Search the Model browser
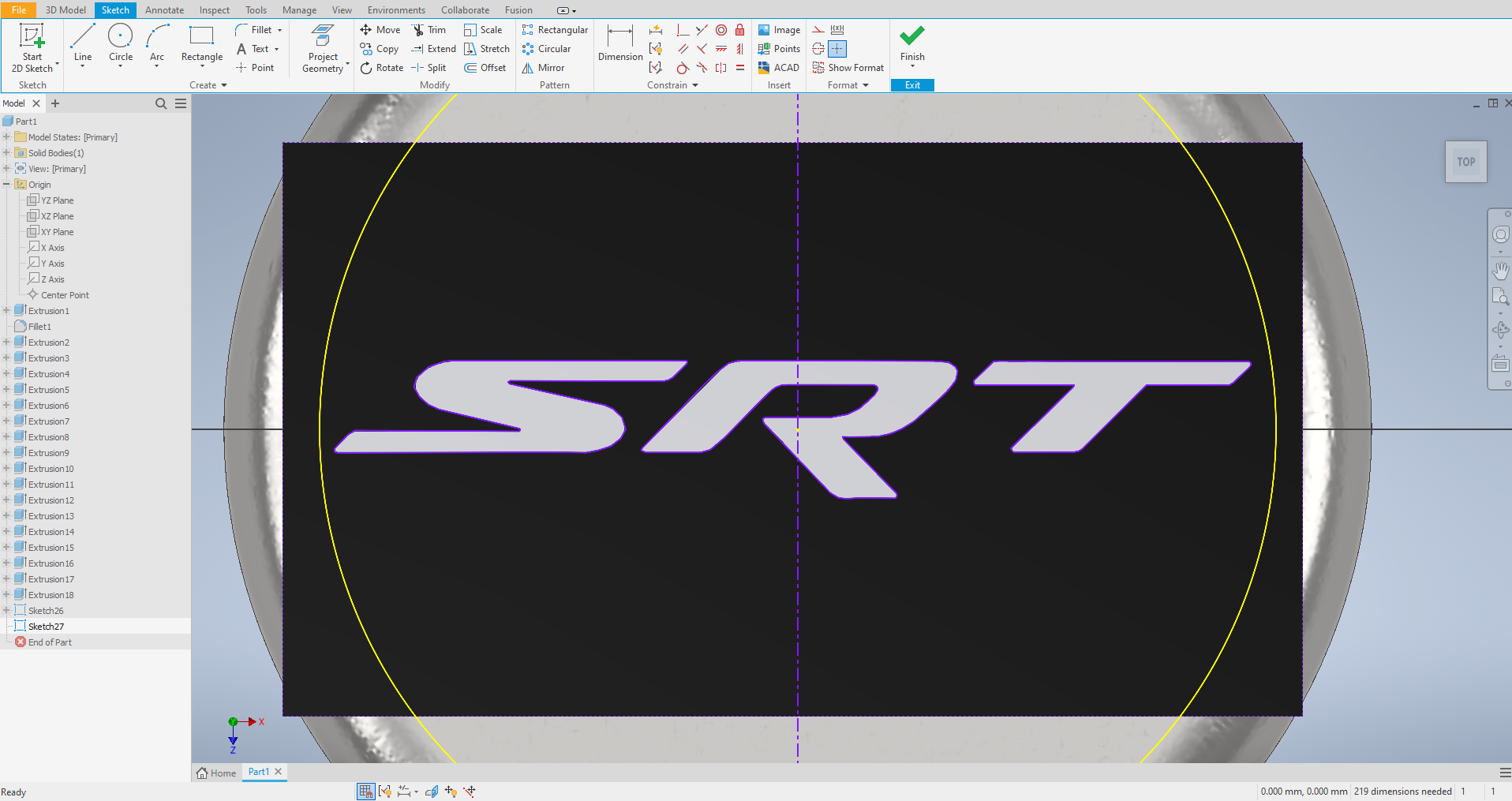 click(x=161, y=103)
